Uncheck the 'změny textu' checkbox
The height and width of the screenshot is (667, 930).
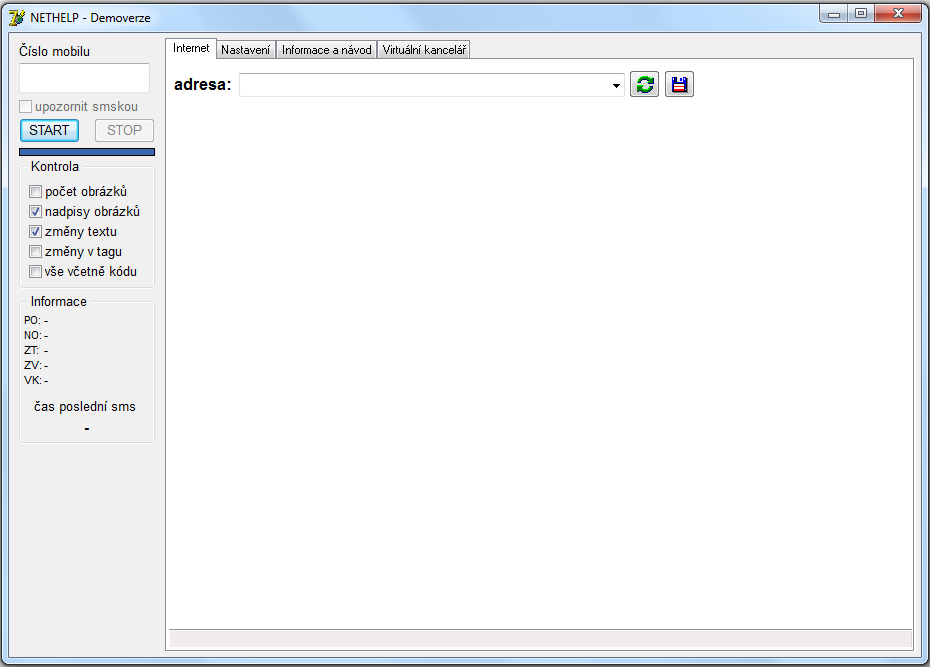[36, 232]
